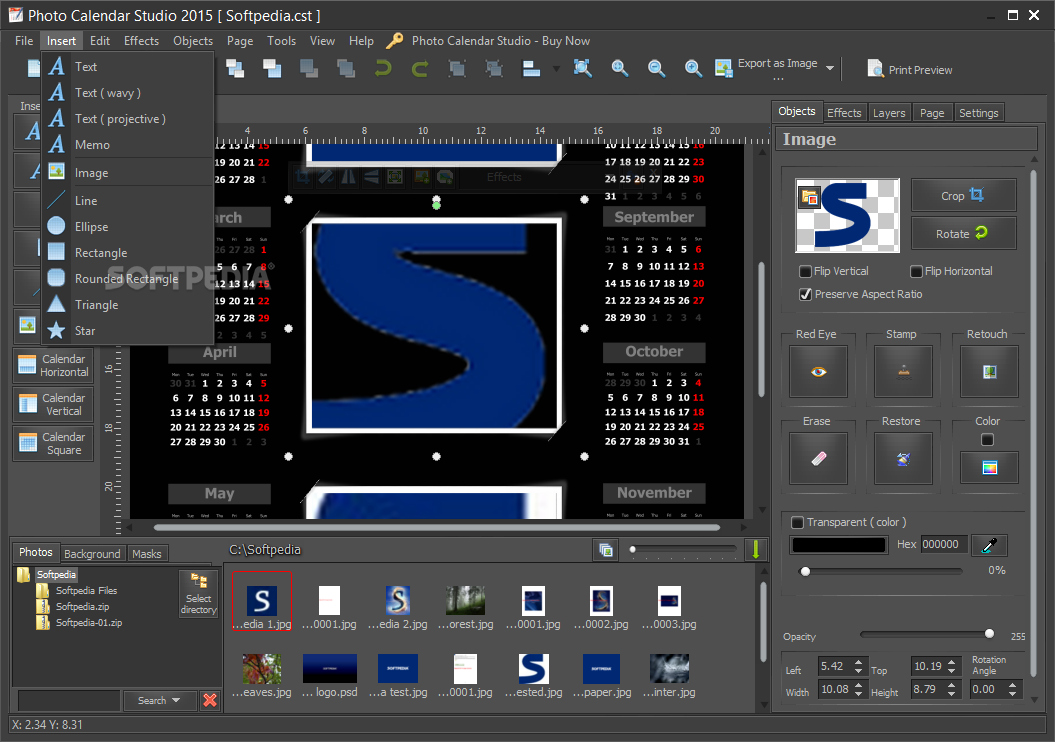The image size is (1055, 742).
Task: Open the Effects menu in menu bar
Action: (141, 40)
